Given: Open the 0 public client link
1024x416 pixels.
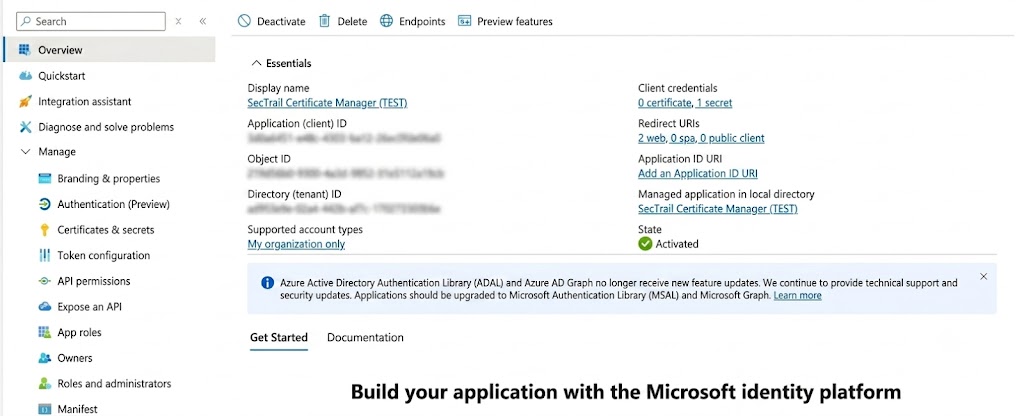Looking at the screenshot, I should pos(732,138).
